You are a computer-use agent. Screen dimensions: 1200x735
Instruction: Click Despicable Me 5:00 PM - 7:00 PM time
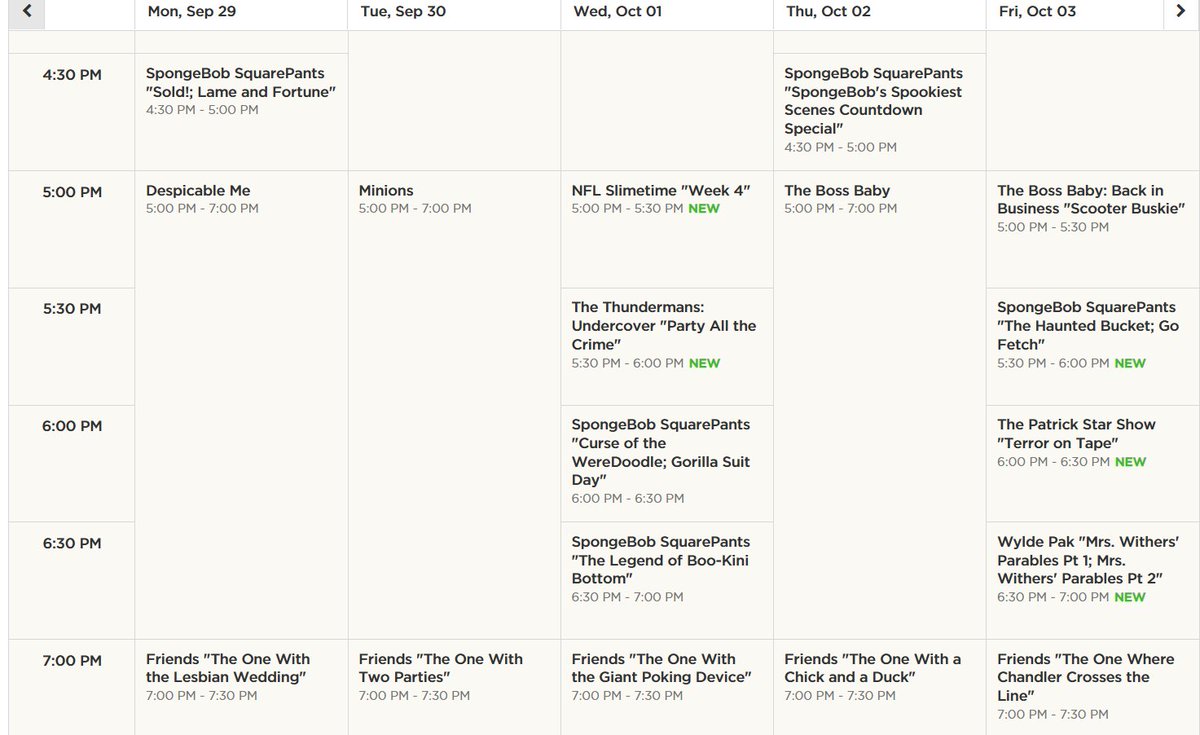pyautogui.click(x=202, y=209)
